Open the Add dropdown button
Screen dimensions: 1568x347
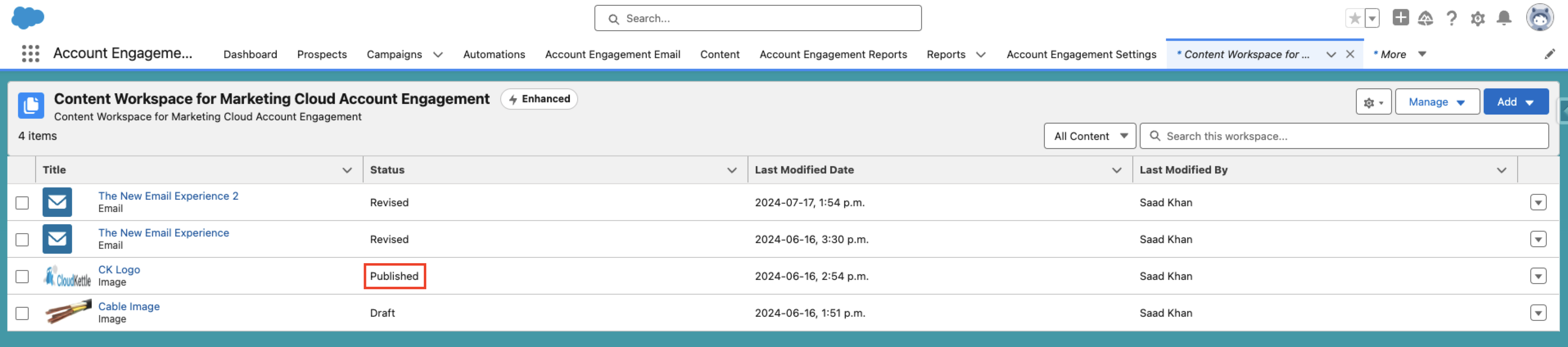click(1516, 101)
